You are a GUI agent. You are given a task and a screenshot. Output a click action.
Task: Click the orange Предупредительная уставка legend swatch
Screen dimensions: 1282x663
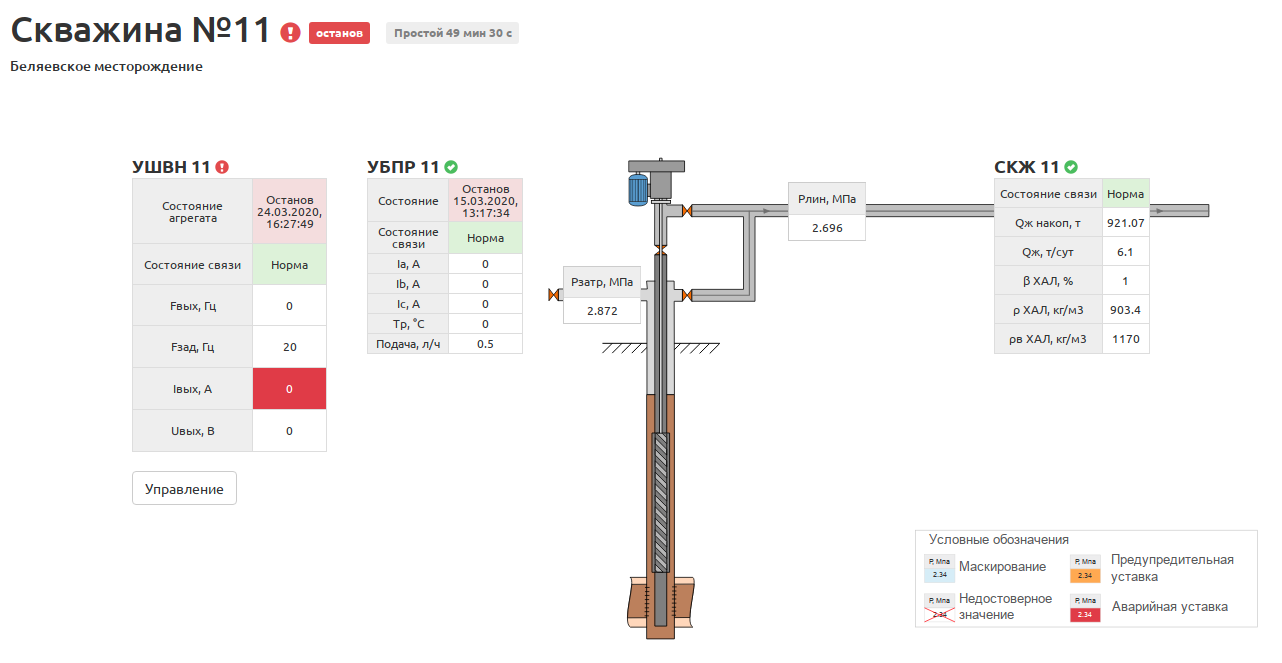pos(1085,575)
